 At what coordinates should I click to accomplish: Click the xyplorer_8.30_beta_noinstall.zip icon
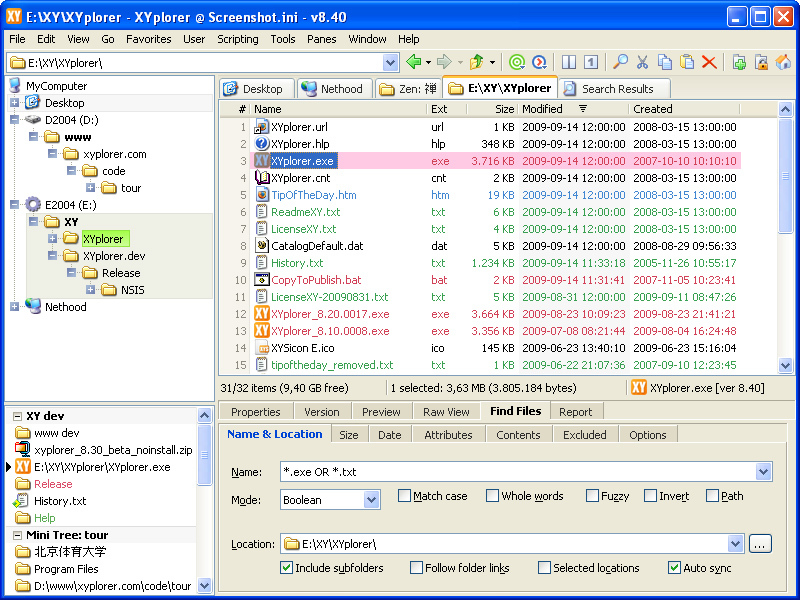[x=22, y=449]
